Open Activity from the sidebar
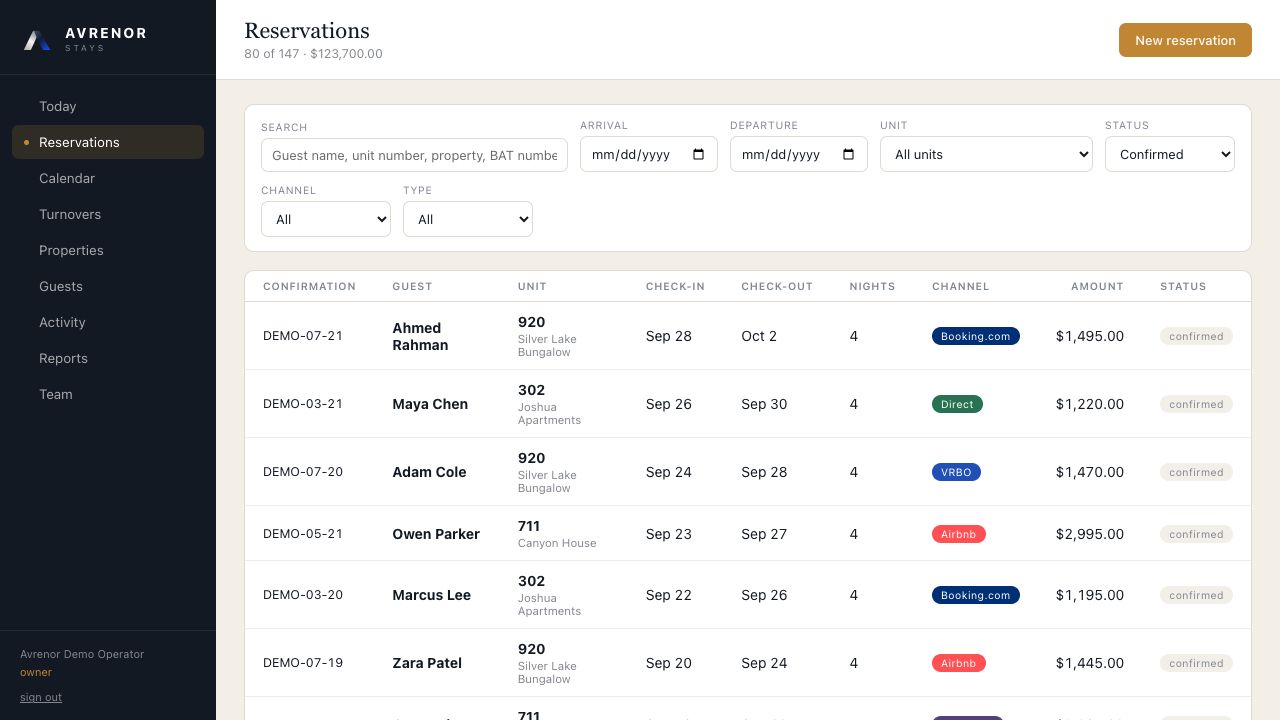This screenshot has height=720, width=1280. (x=108, y=322)
